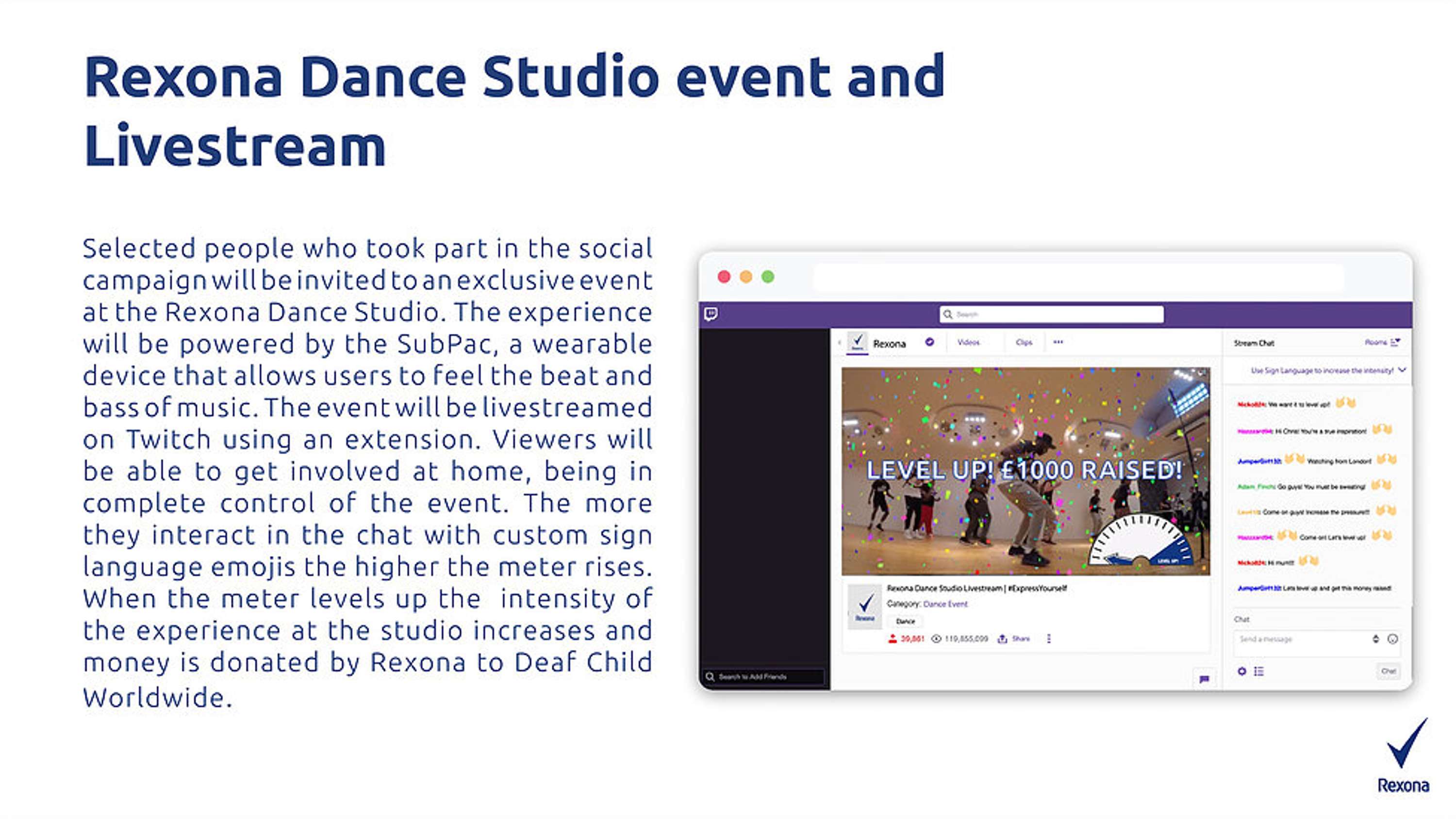
Task: Click the 'Hi mum!!!' chat message
Action: tap(1278, 562)
